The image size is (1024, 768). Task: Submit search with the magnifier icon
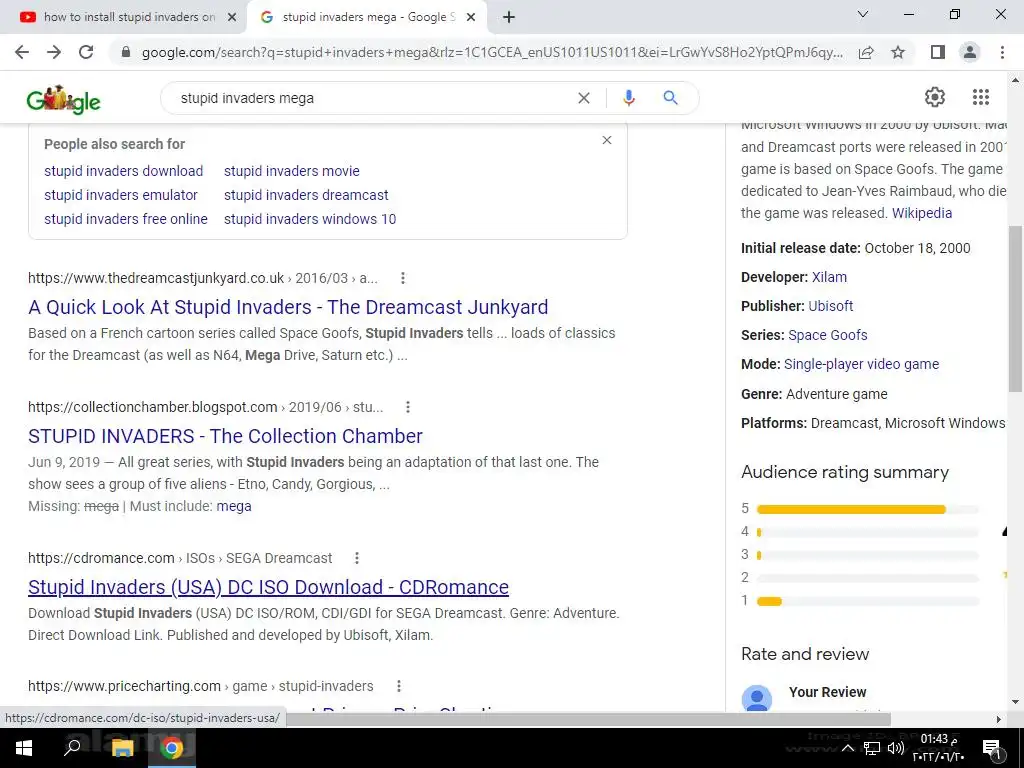[670, 98]
